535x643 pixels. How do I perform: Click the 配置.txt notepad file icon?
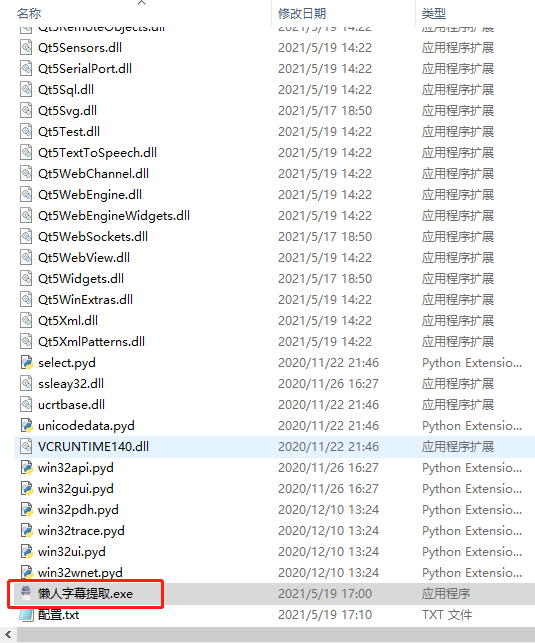click(x=26, y=615)
